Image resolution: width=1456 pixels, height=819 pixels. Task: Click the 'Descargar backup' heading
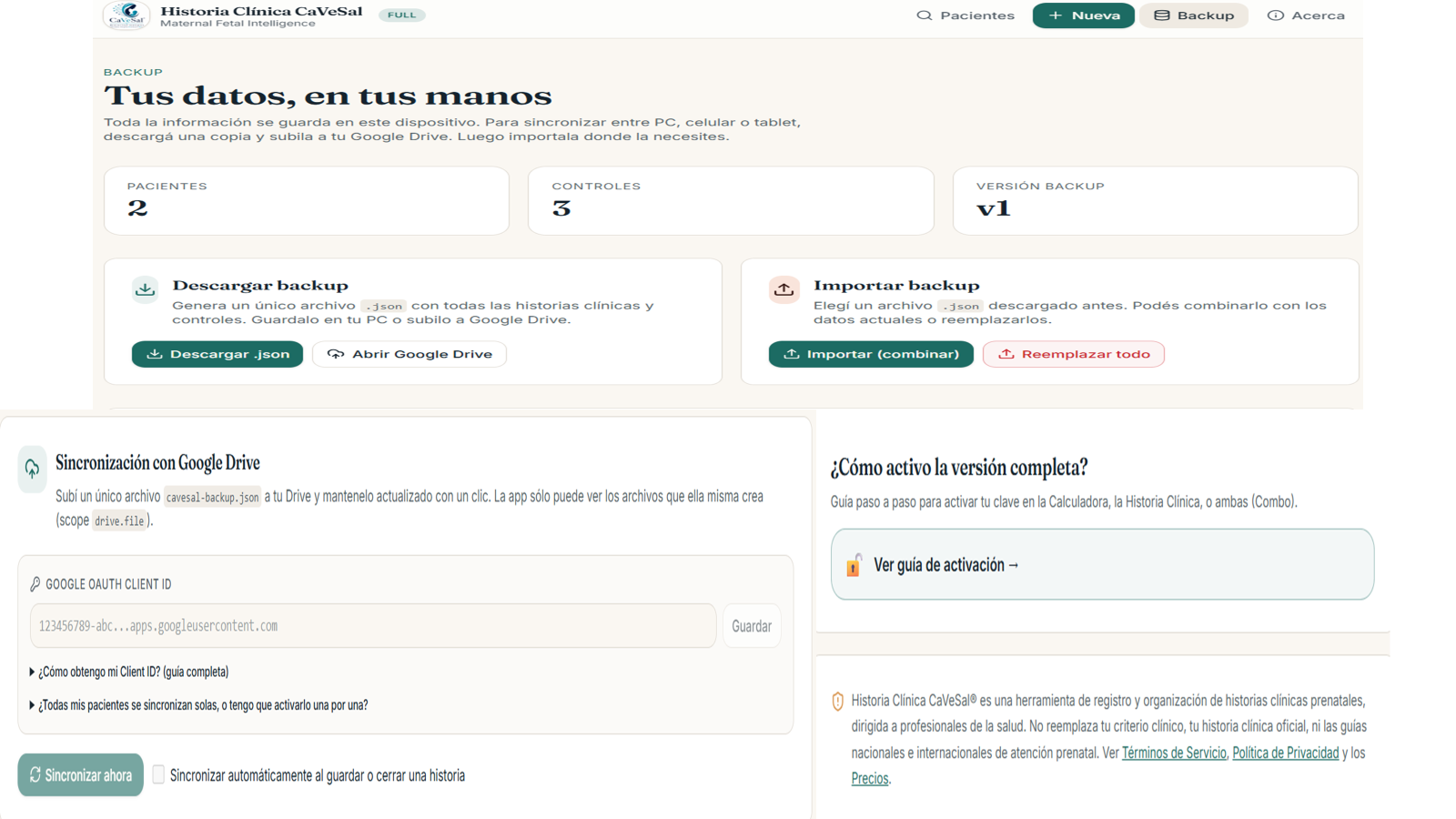point(260,286)
